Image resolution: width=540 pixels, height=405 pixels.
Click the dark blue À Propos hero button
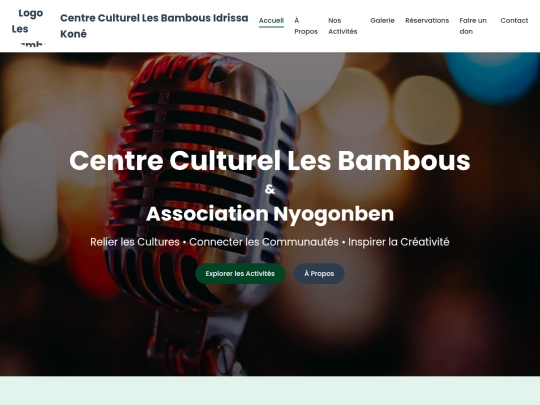[x=319, y=274]
